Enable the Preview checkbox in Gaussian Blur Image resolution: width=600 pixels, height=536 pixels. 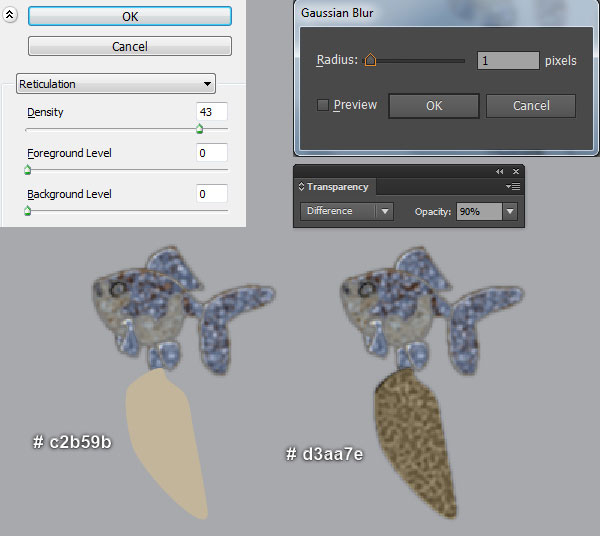(323, 105)
